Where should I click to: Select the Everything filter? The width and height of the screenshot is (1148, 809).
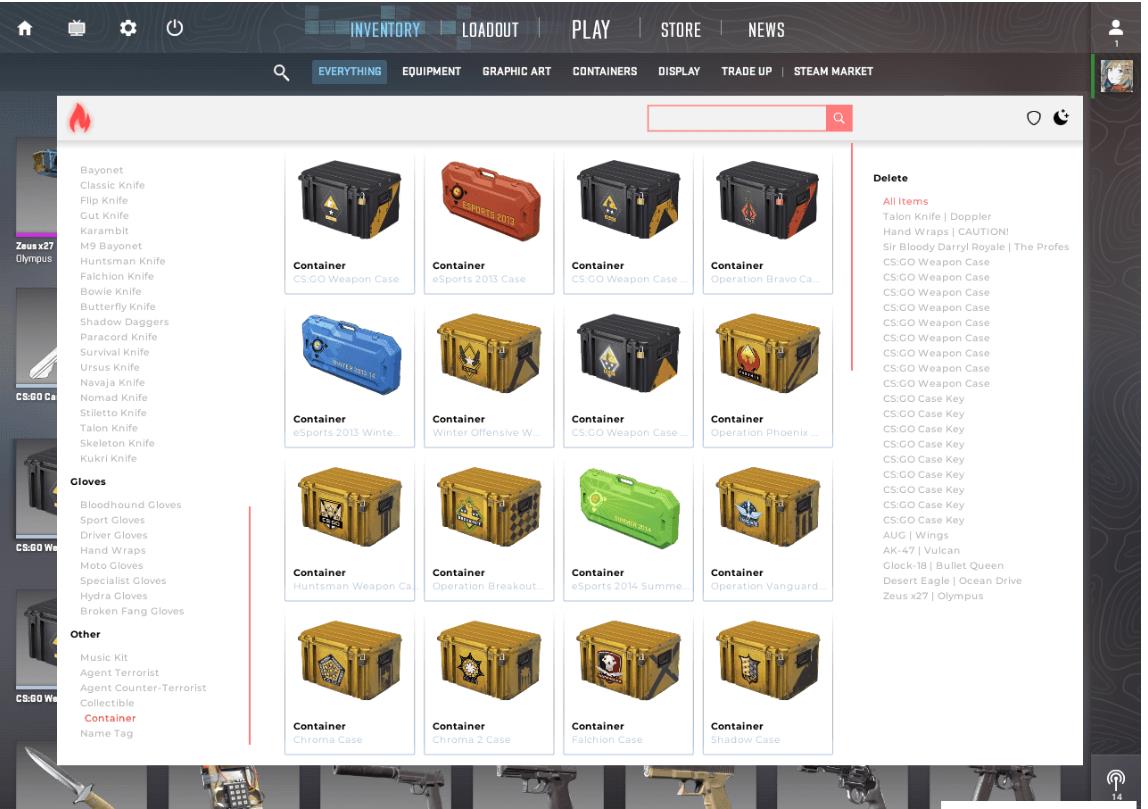(349, 71)
